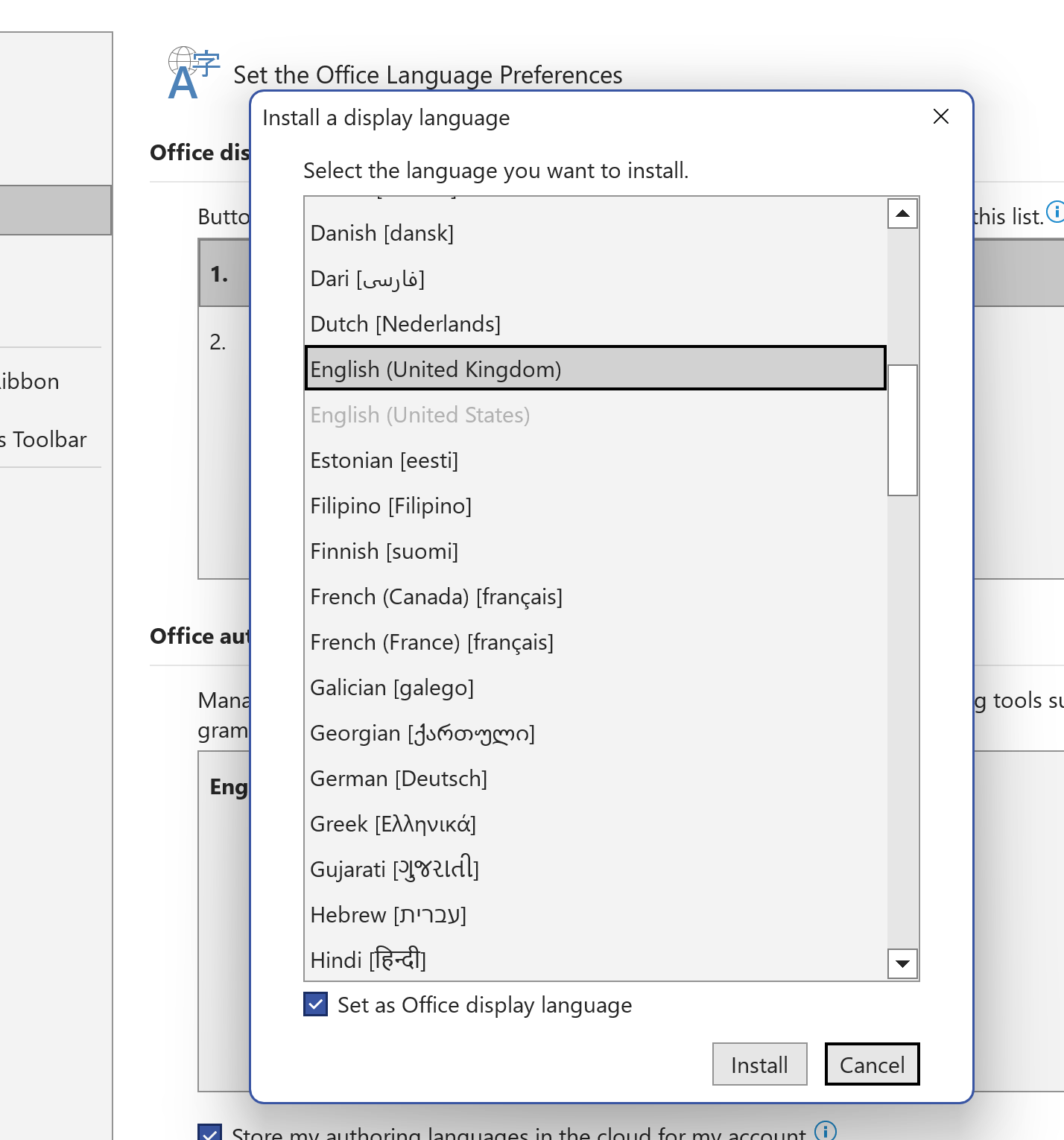Viewport: 1064px width, 1140px height.
Task: Select Galician [galego]
Action: click(x=595, y=687)
